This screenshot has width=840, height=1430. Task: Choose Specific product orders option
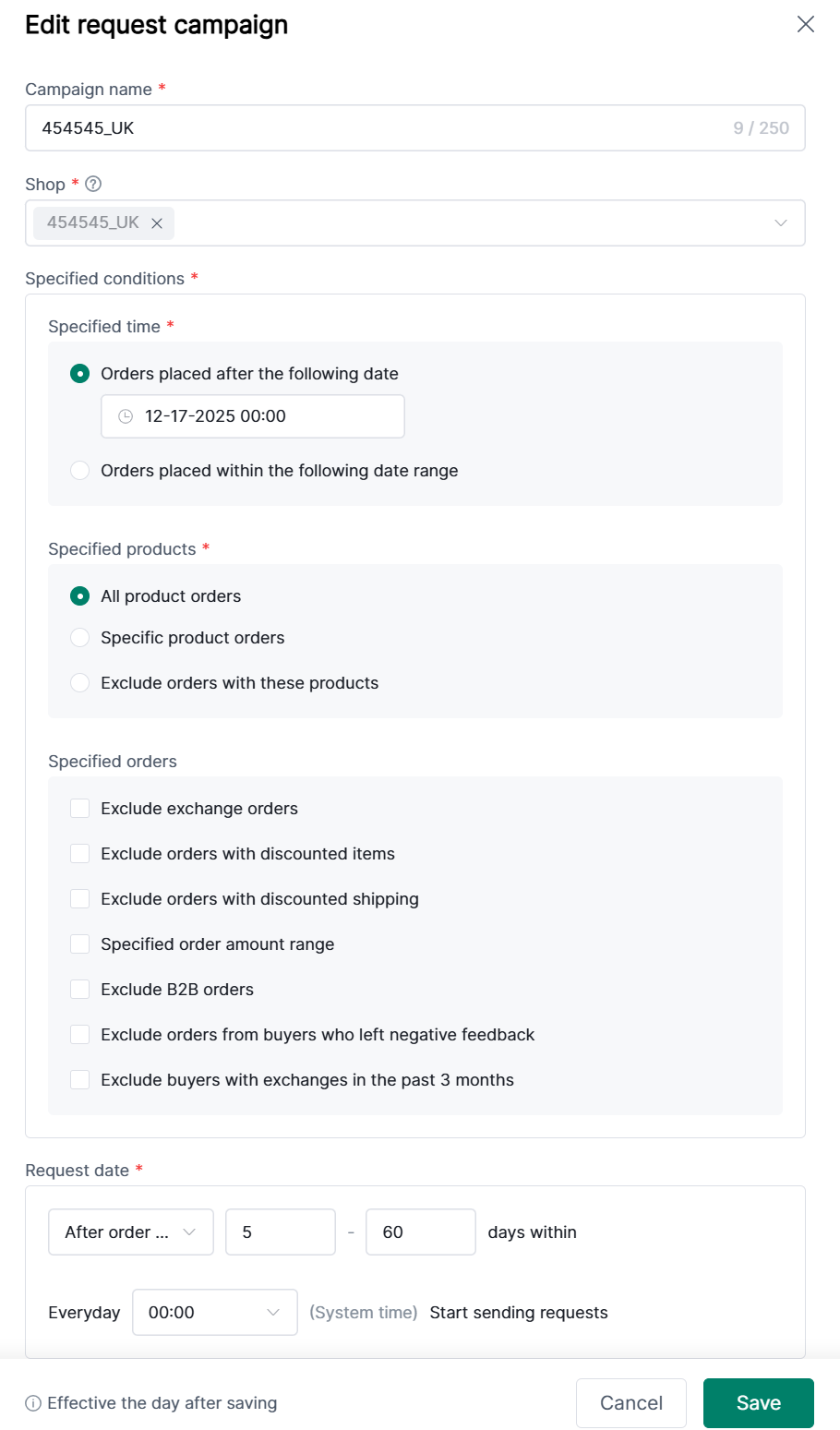pyautogui.click(x=80, y=638)
